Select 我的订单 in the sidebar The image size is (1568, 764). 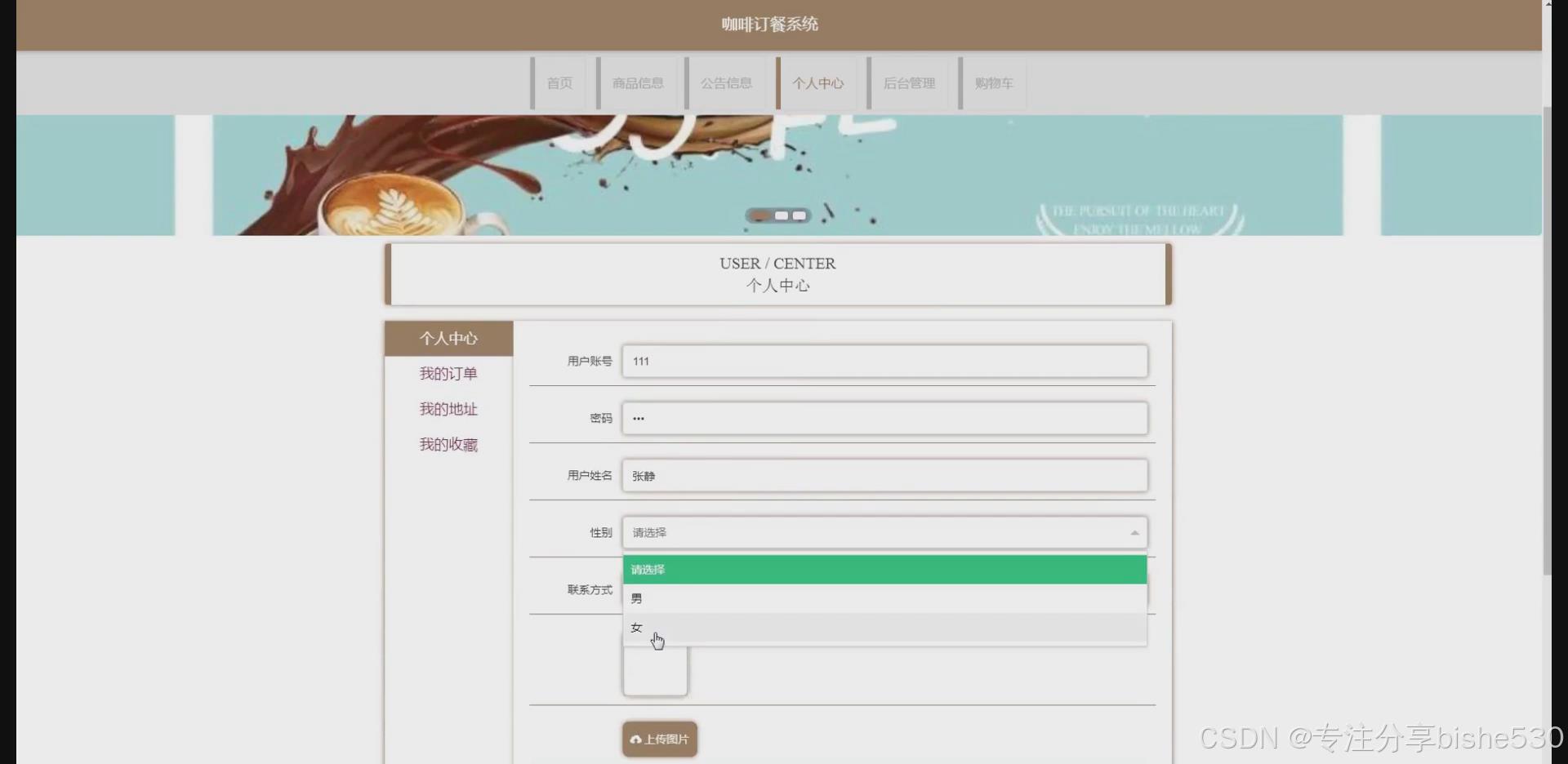pyautogui.click(x=448, y=373)
